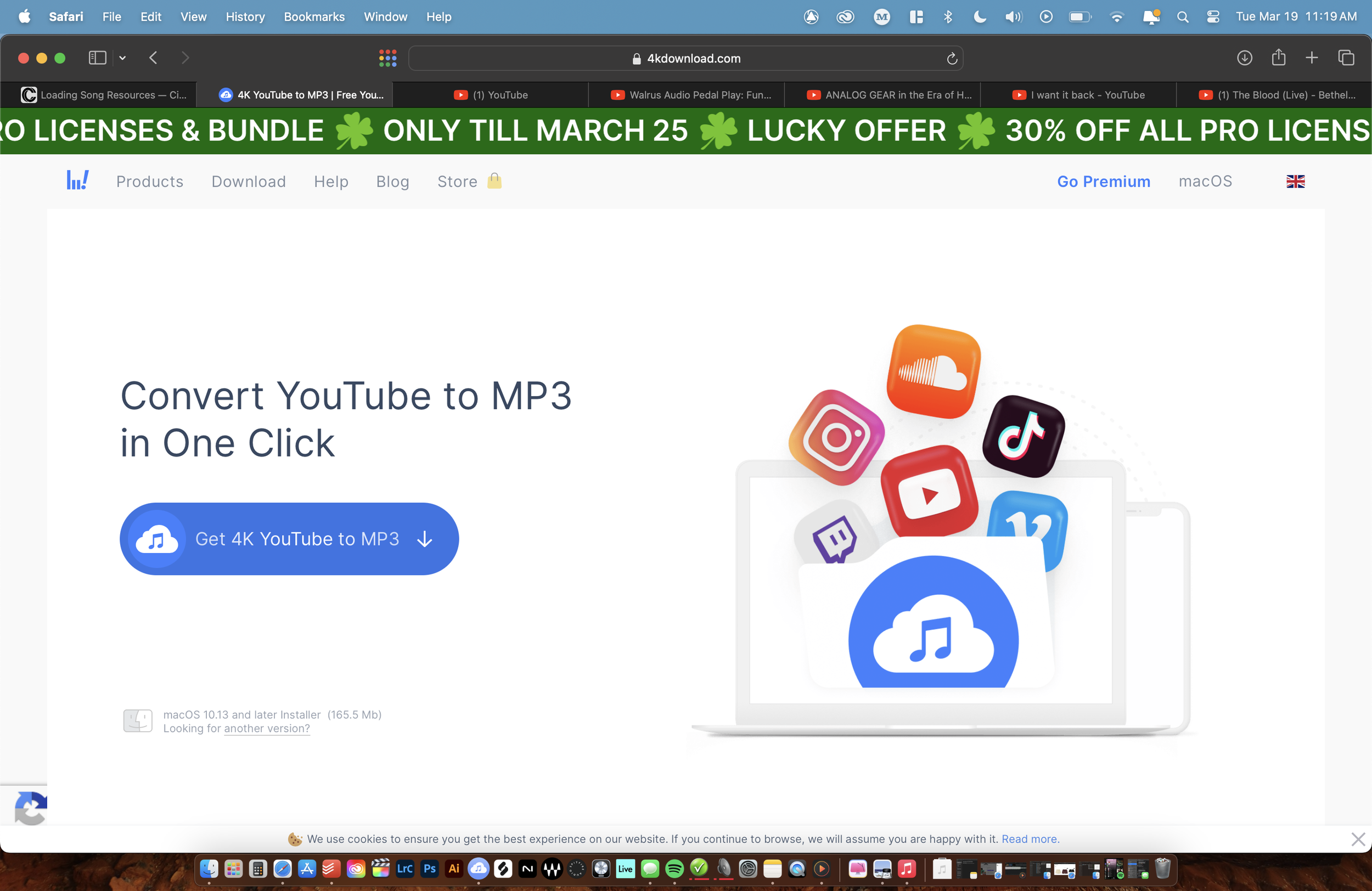
Task: Expand the macOS platform selector
Action: pos(1205,181)
